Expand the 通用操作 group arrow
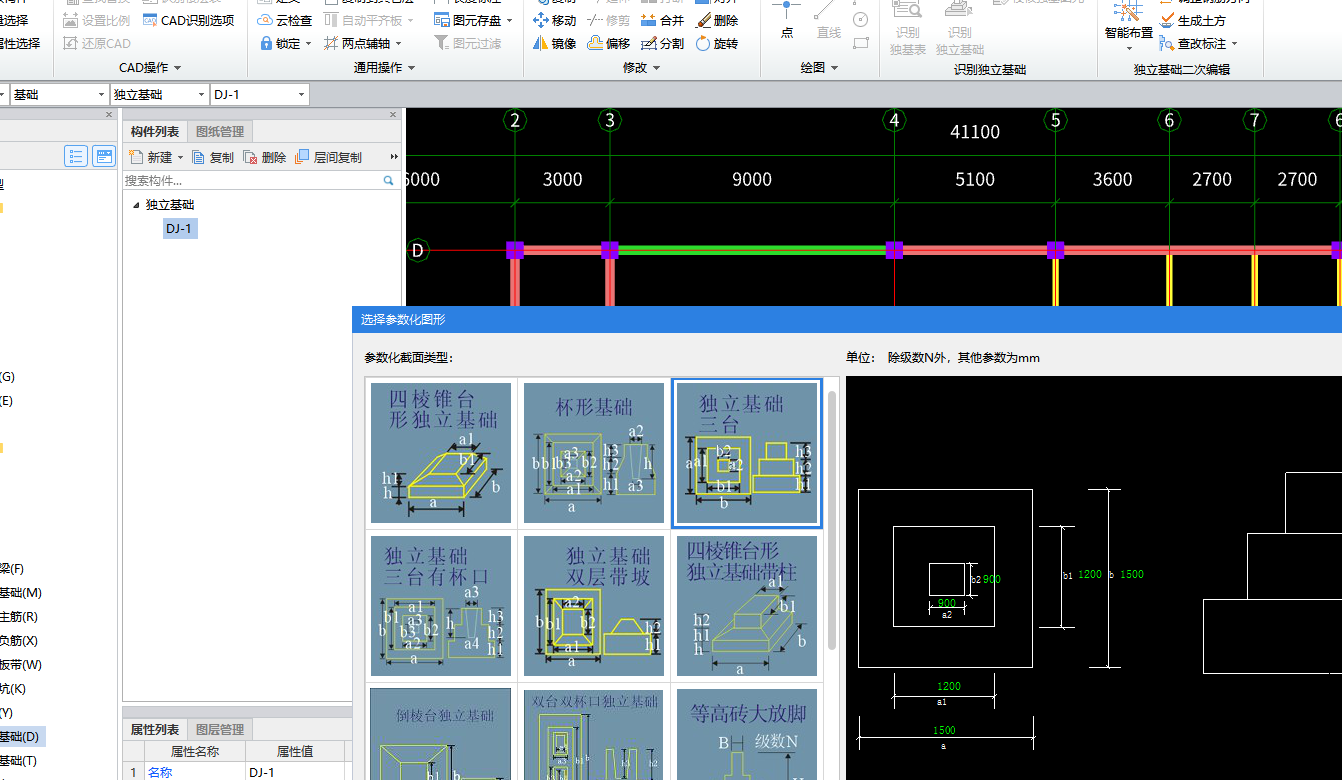 point(411,68)
